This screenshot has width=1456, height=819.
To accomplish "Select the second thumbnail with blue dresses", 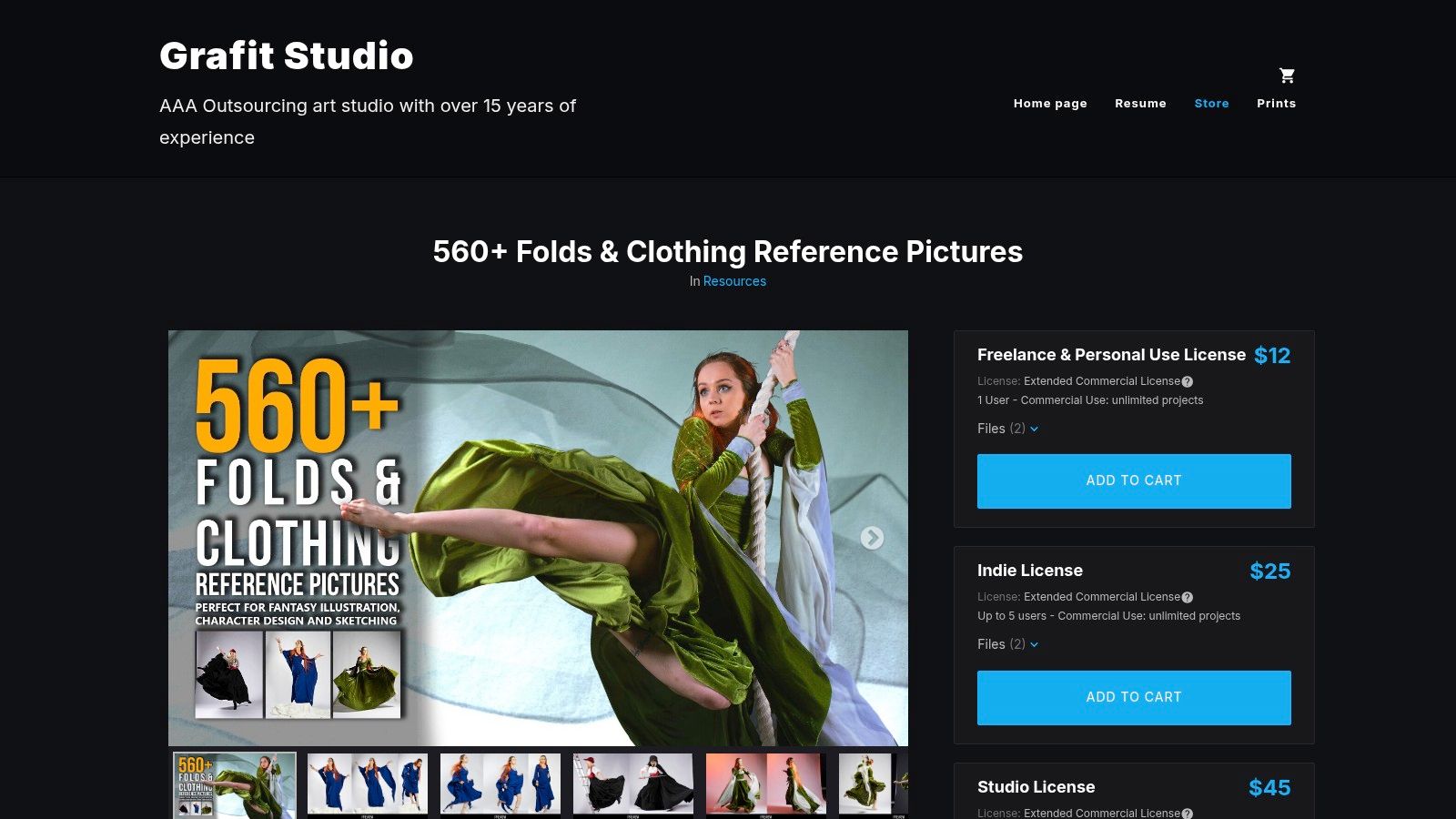I will [368, 784].
